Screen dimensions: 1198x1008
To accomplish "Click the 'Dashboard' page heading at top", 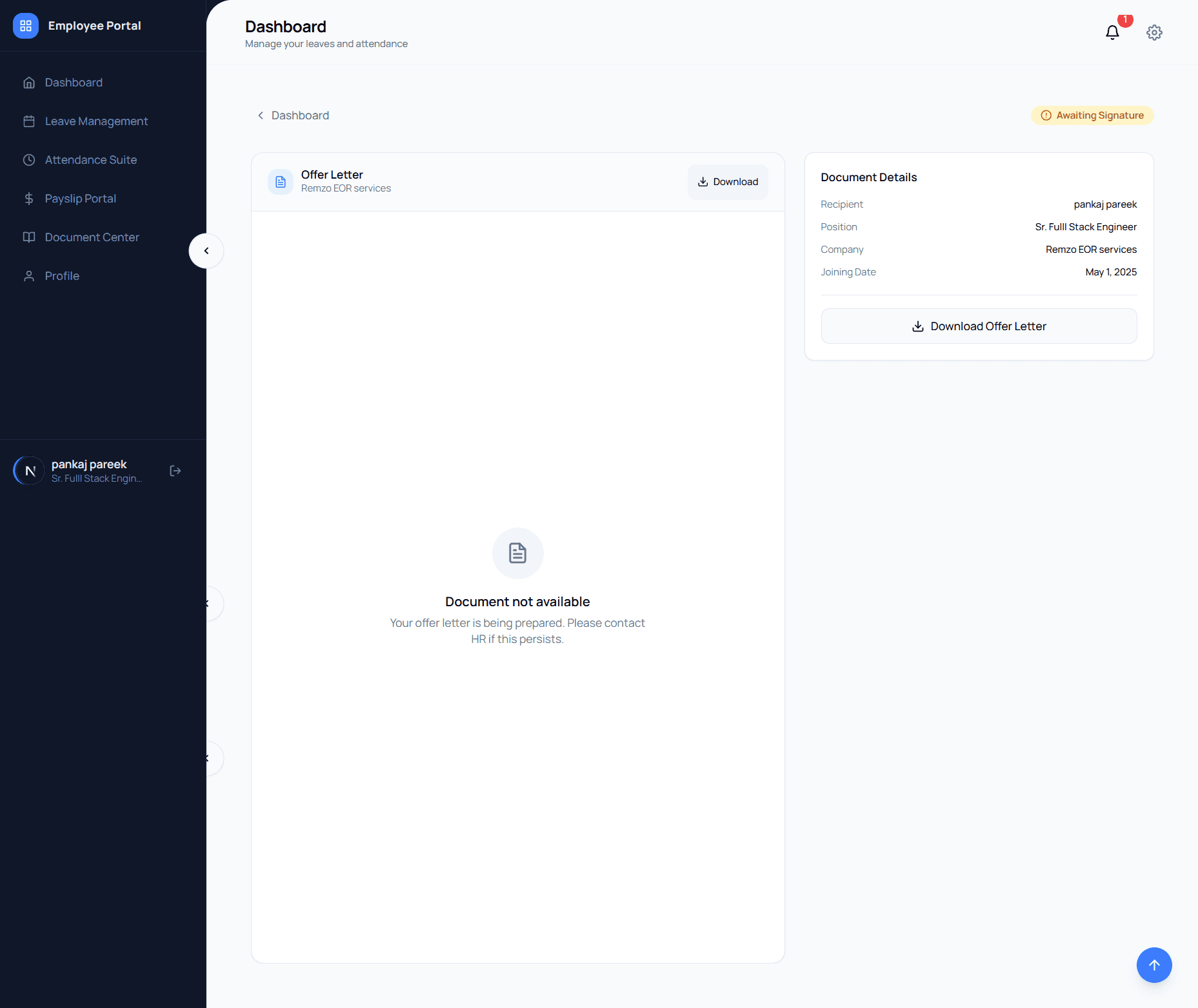I will click(x=286, y=26).
